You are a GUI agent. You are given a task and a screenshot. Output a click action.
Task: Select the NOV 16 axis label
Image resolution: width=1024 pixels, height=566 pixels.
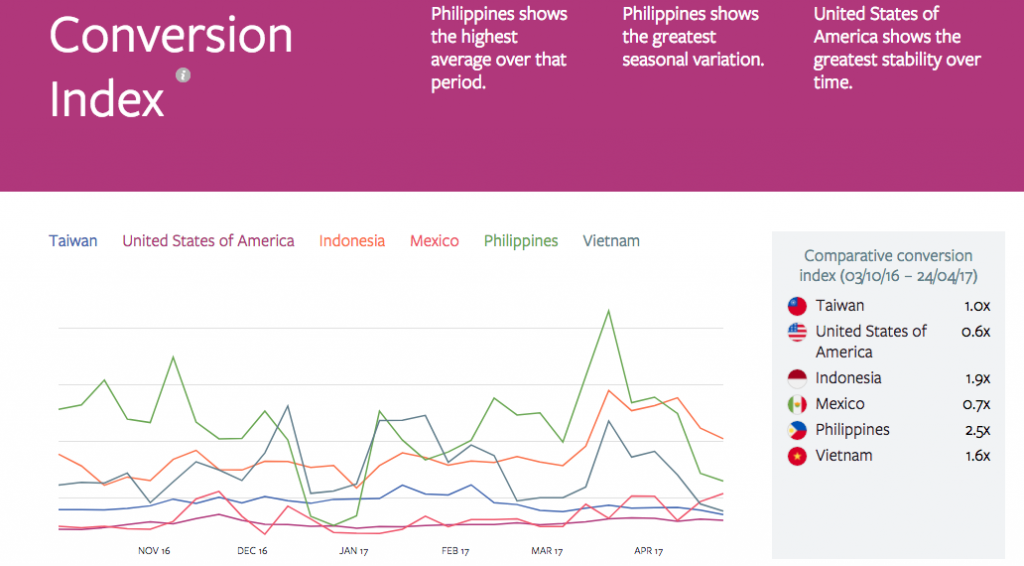pos(154,550)
